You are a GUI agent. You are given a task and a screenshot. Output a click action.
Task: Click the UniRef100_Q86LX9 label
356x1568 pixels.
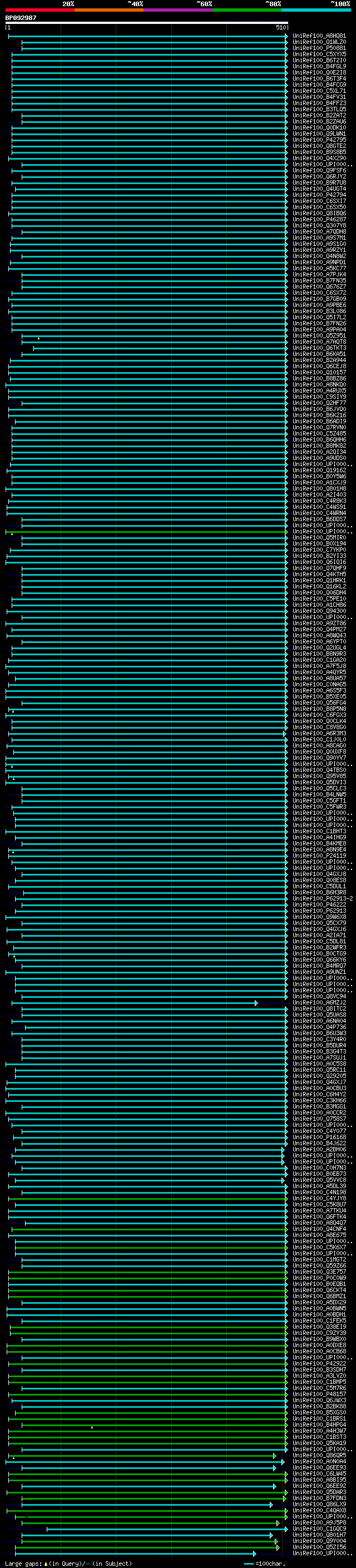[x=319, y=1504]
